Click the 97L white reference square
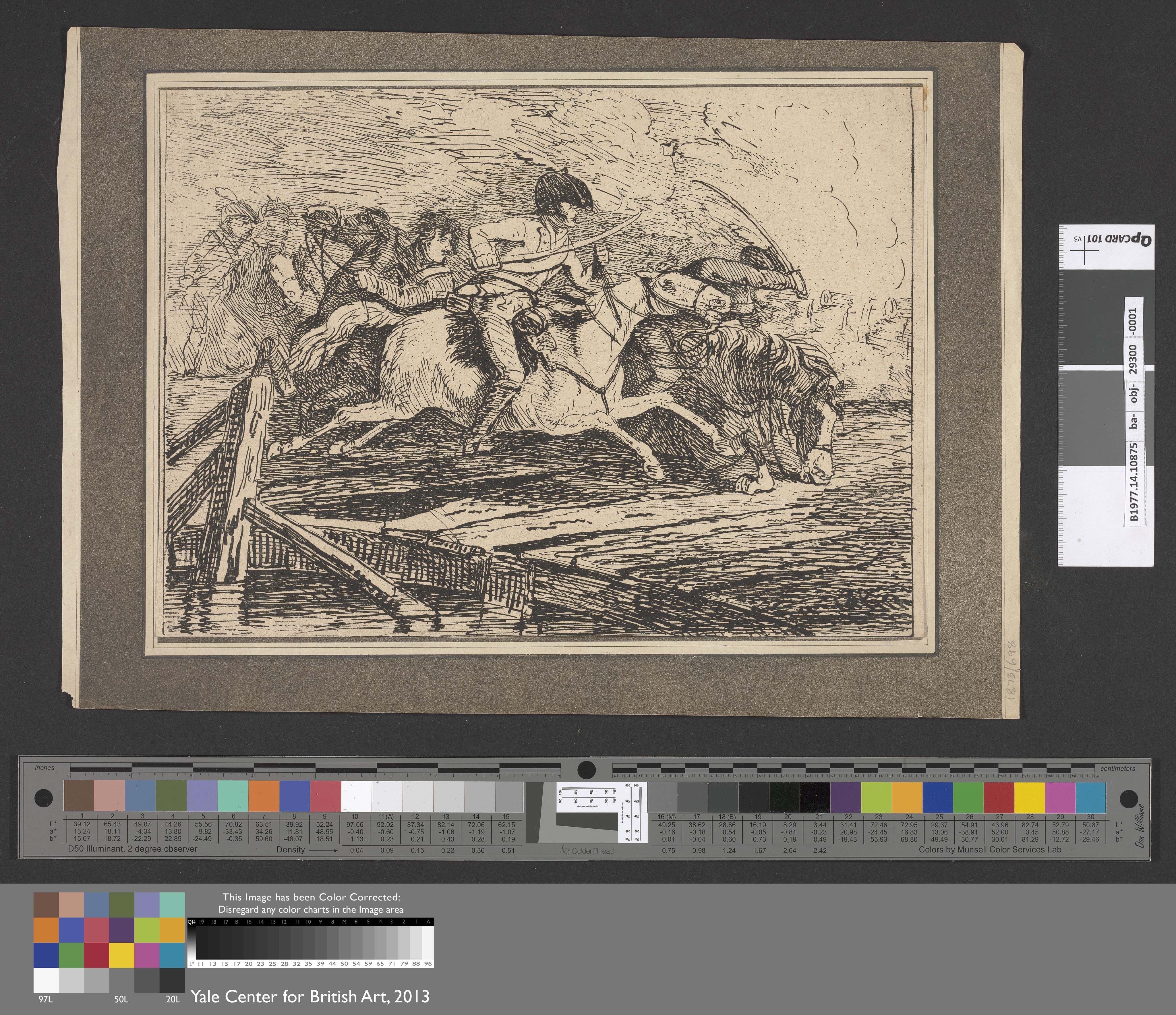Screen dimensions: 1176x1015 46,980
